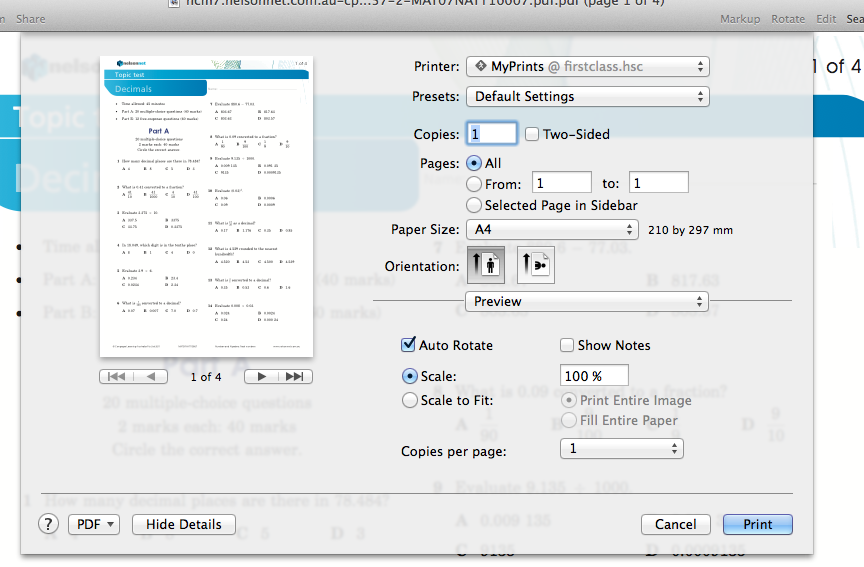Viewport: 864px width, 567px height.
Task: Click Markup in the window toolbar
Action: 739,19
